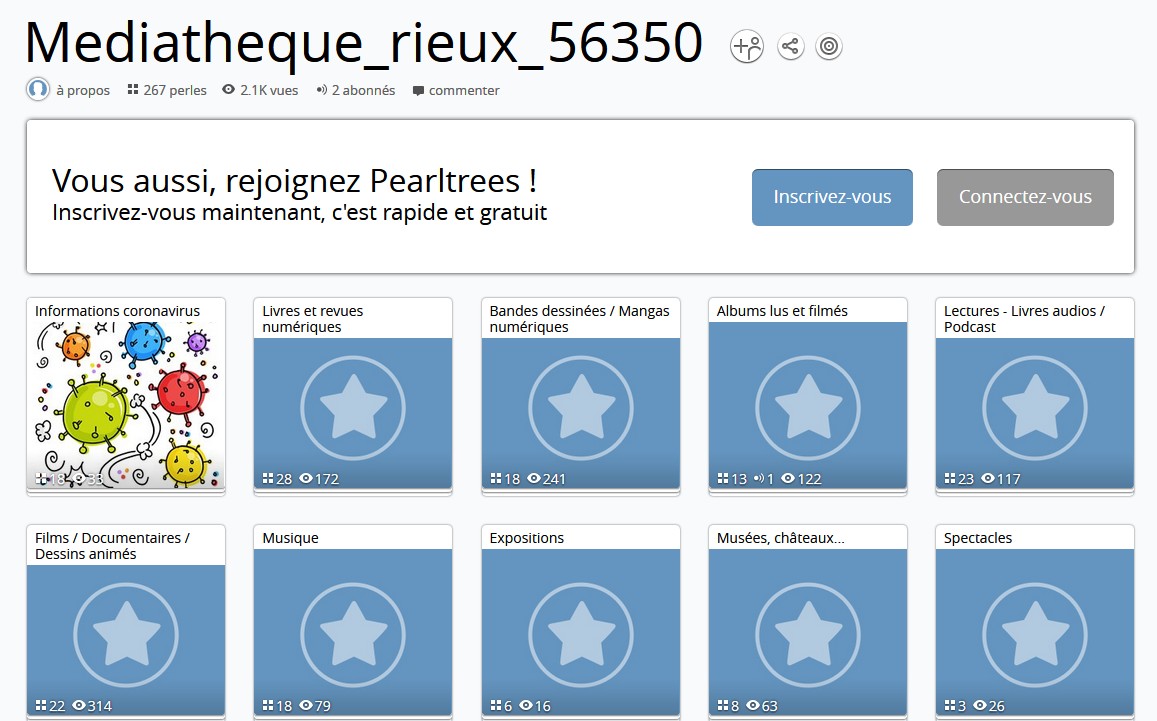Click the add team member icon
This screenshot has height=721, width=1157.
click(x=746, y=46)
